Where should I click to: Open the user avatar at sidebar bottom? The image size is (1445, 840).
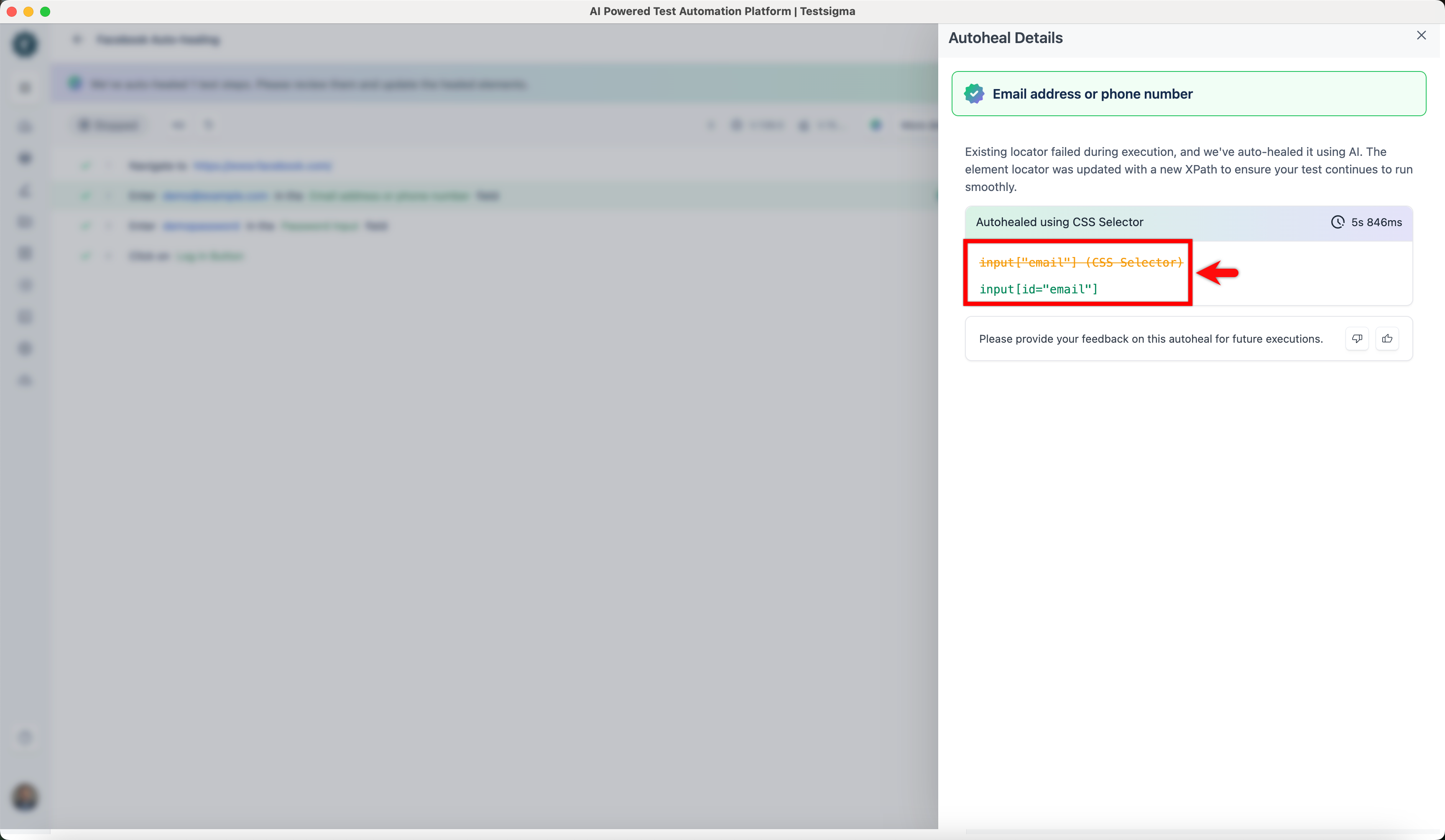(x=25, y=797)
